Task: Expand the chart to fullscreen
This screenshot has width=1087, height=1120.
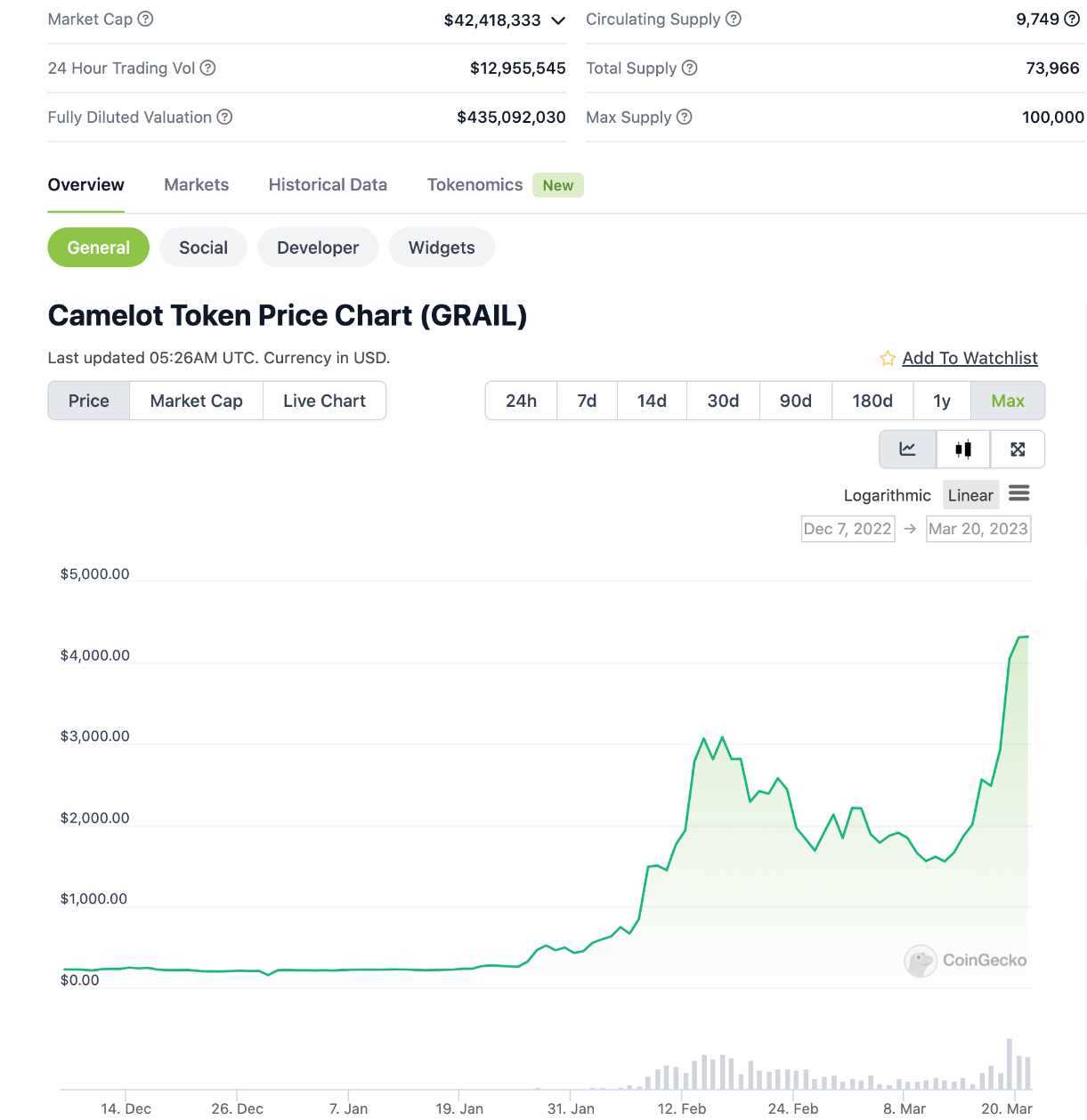Action: (x=1018, y=449)
